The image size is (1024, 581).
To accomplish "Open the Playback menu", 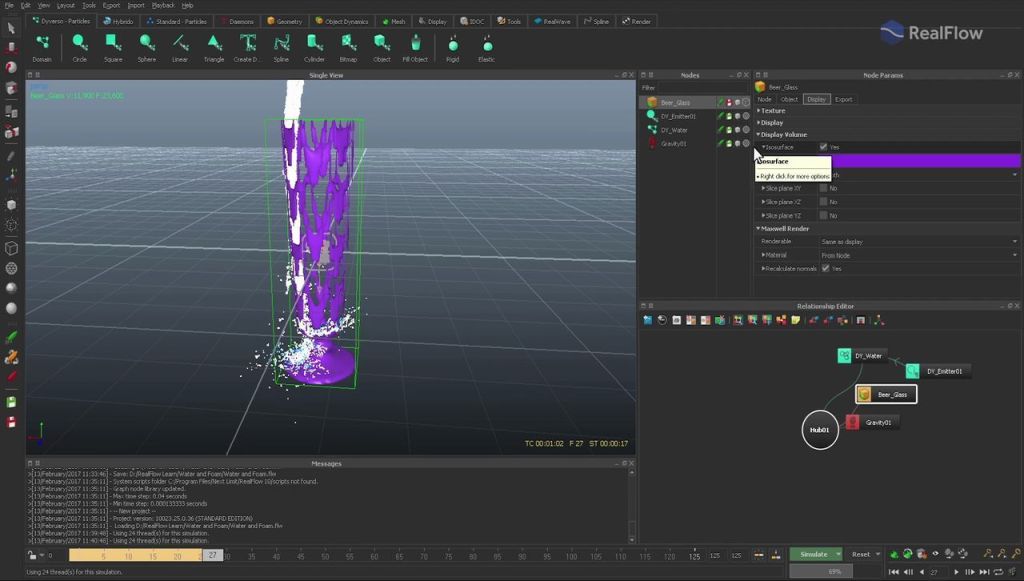I will (162, 5).
